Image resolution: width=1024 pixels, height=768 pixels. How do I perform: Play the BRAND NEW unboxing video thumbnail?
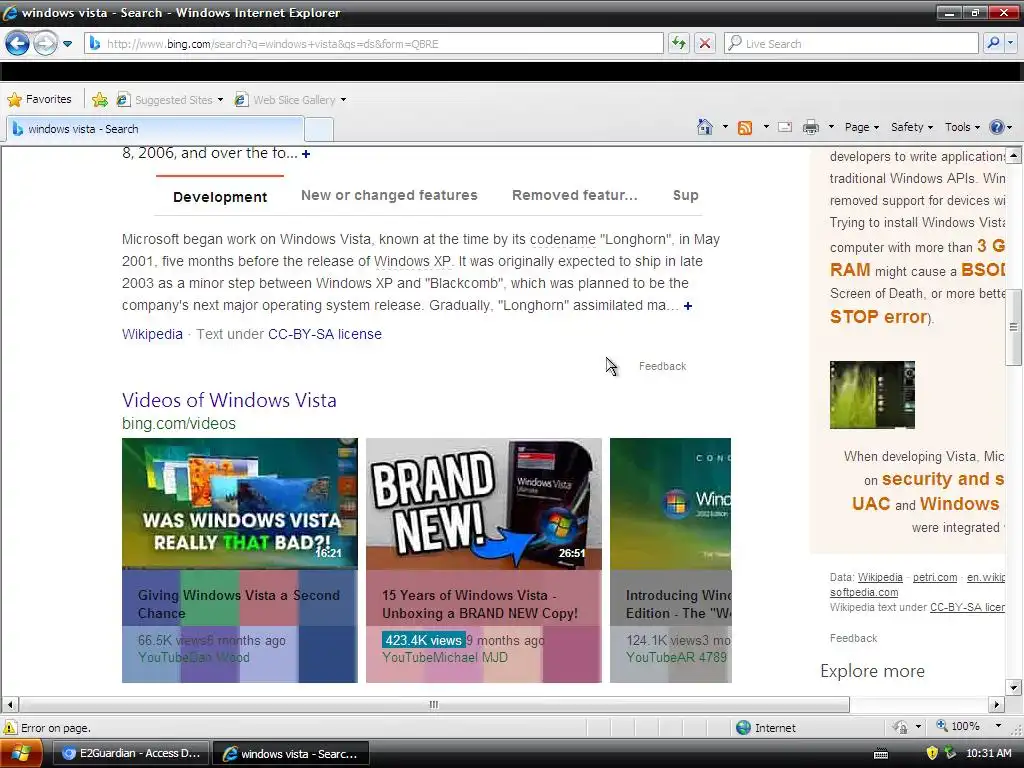coord(483,504)
